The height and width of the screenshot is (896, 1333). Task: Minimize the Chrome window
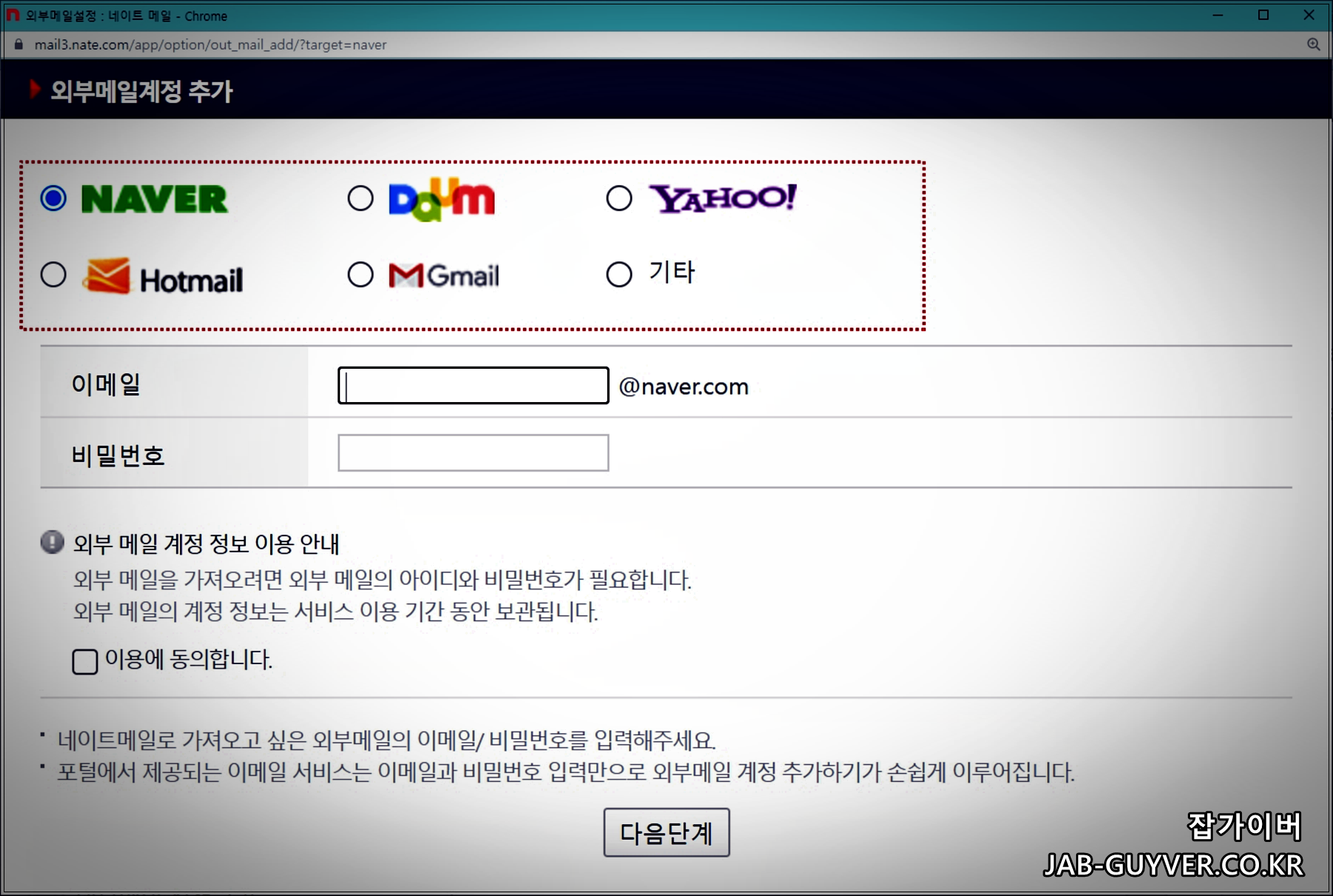click(x=1217, y=15)
